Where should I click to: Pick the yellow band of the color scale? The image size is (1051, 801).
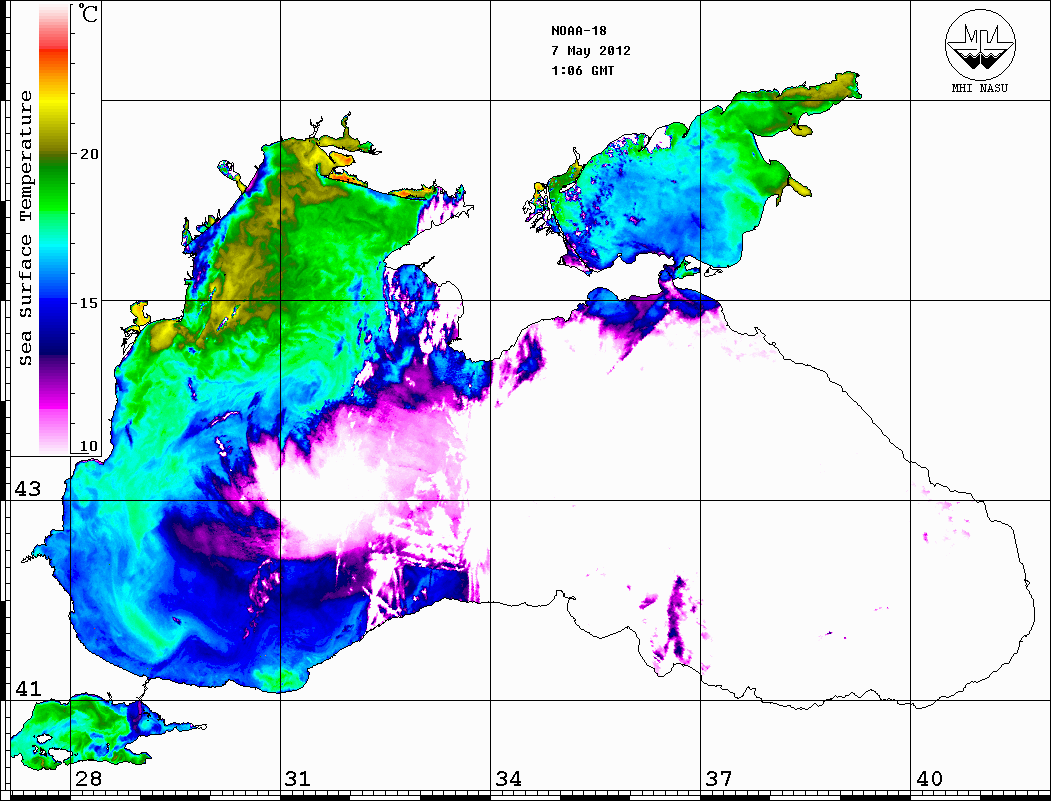(54, 104)
